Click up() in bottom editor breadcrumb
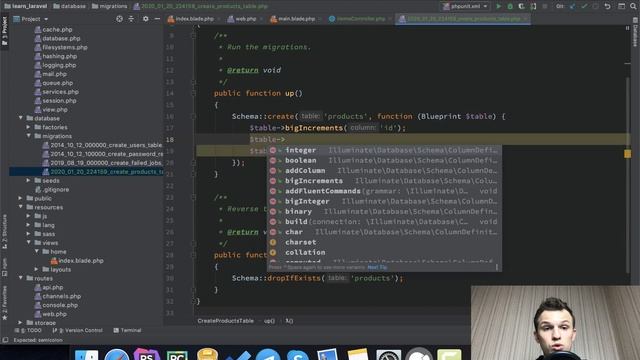 click(269, 321)
